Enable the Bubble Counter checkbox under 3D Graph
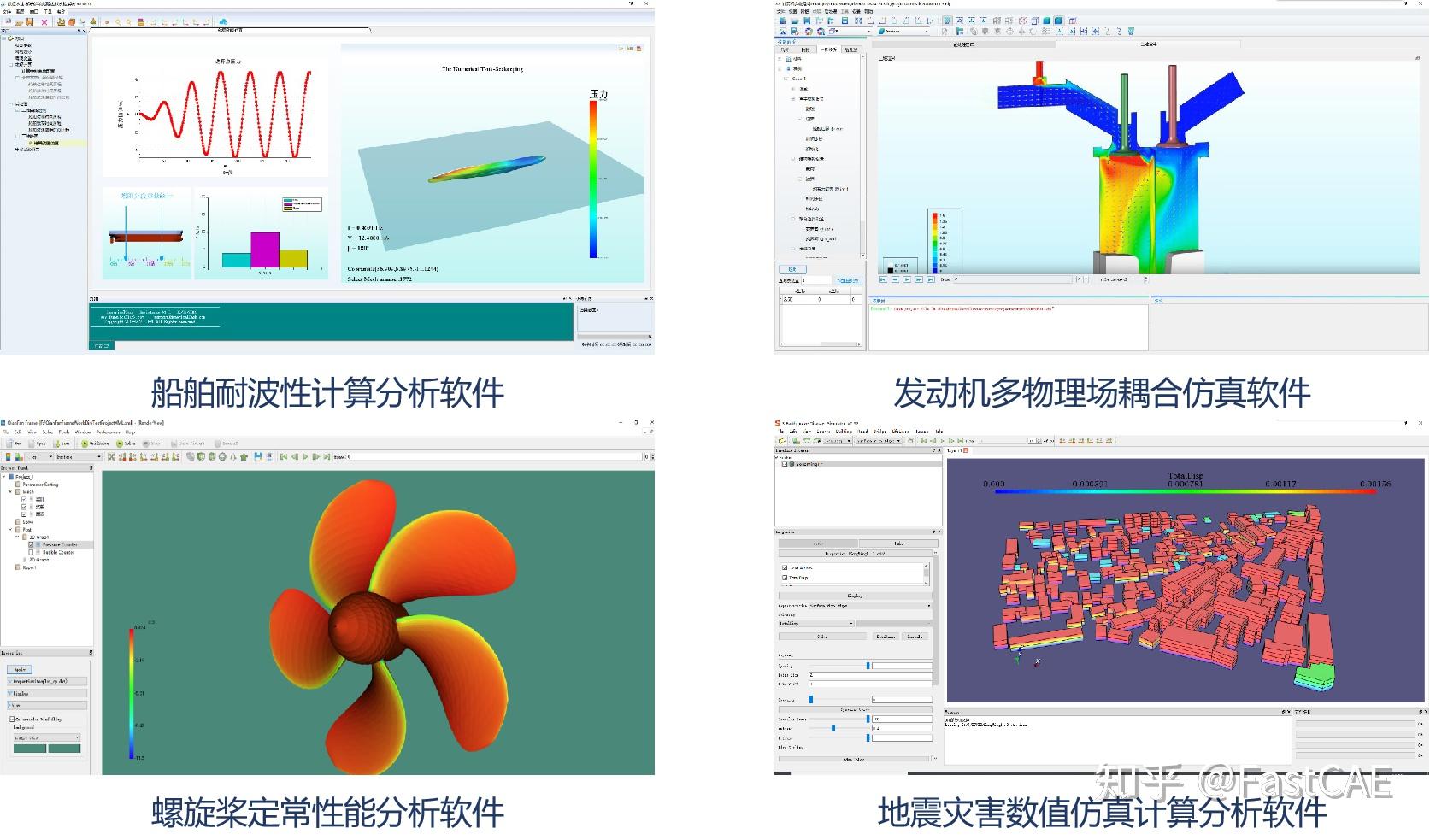The image size is (1430, 840). coord(31,552)
